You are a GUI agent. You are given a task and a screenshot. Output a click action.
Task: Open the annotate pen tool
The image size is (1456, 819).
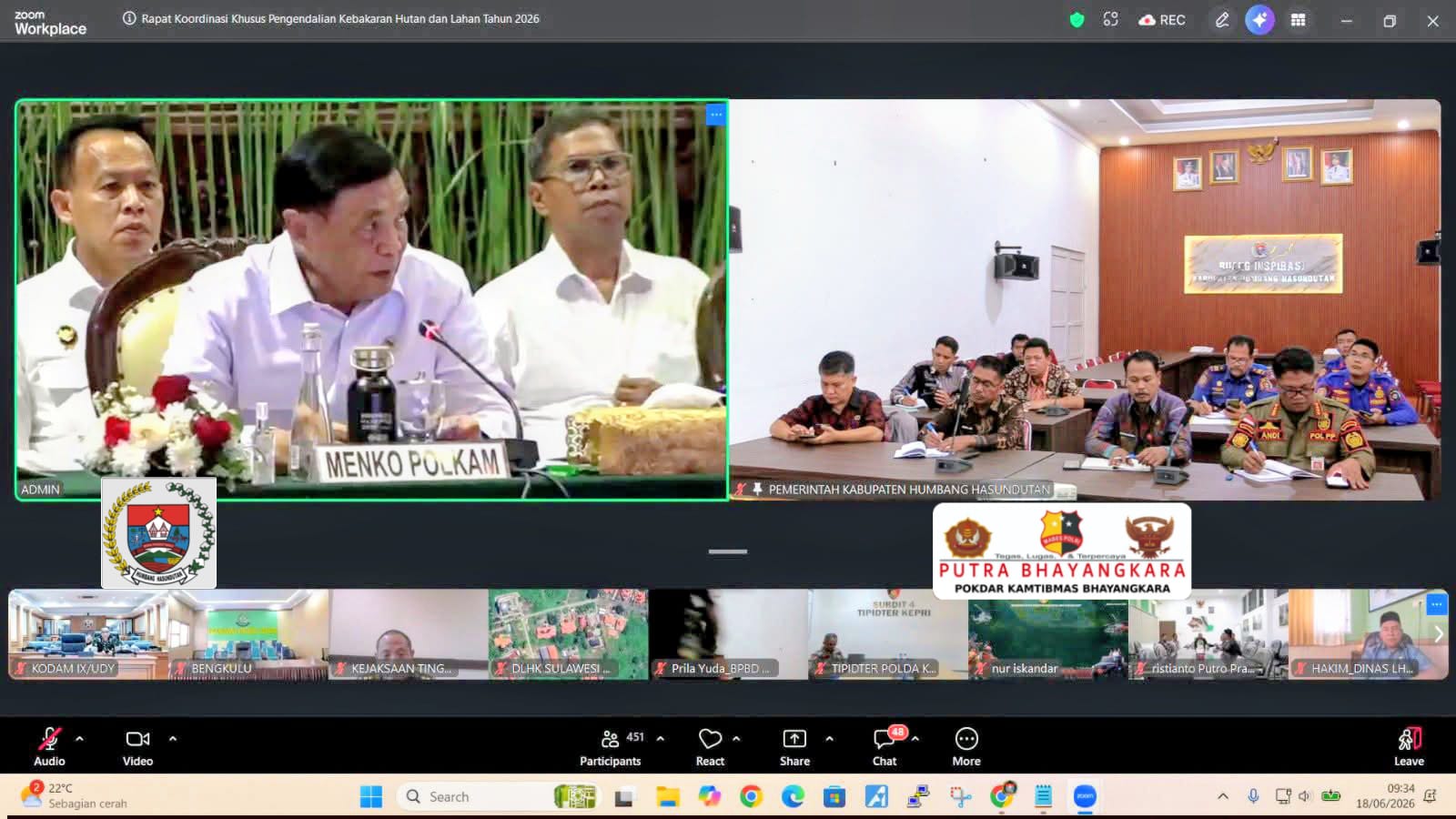point(1222,20)
